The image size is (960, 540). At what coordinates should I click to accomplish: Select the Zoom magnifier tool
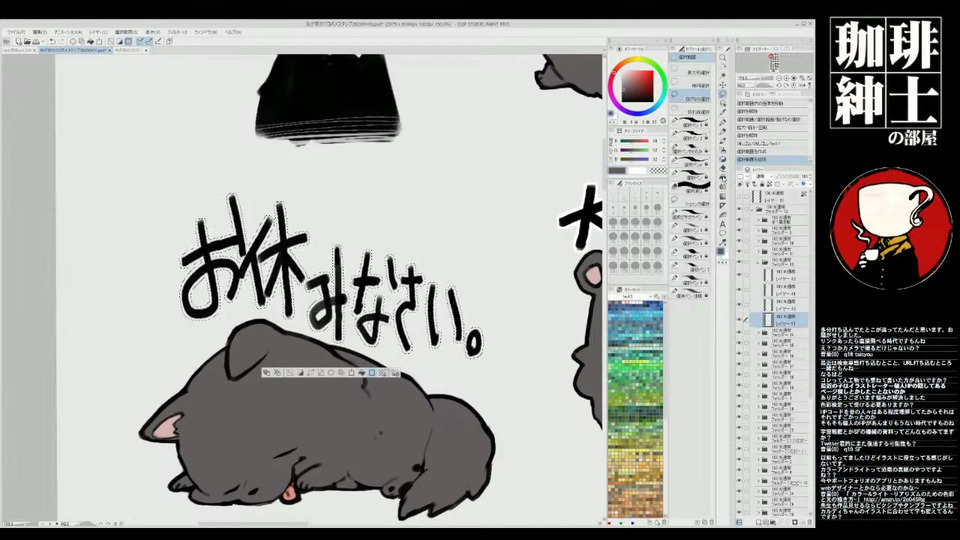[722, 58]
